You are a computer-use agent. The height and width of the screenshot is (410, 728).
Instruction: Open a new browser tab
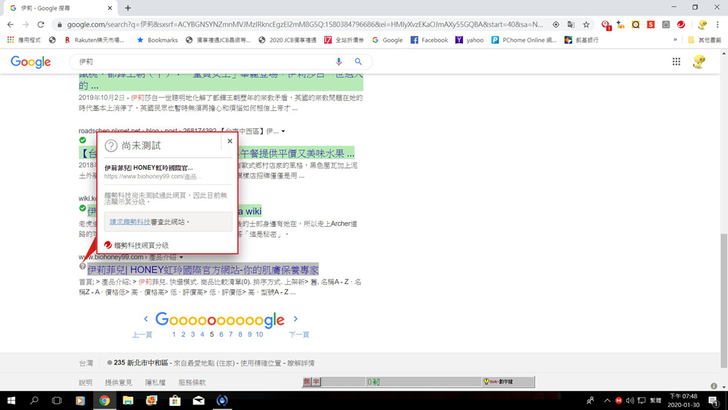[x=128, y=8]
